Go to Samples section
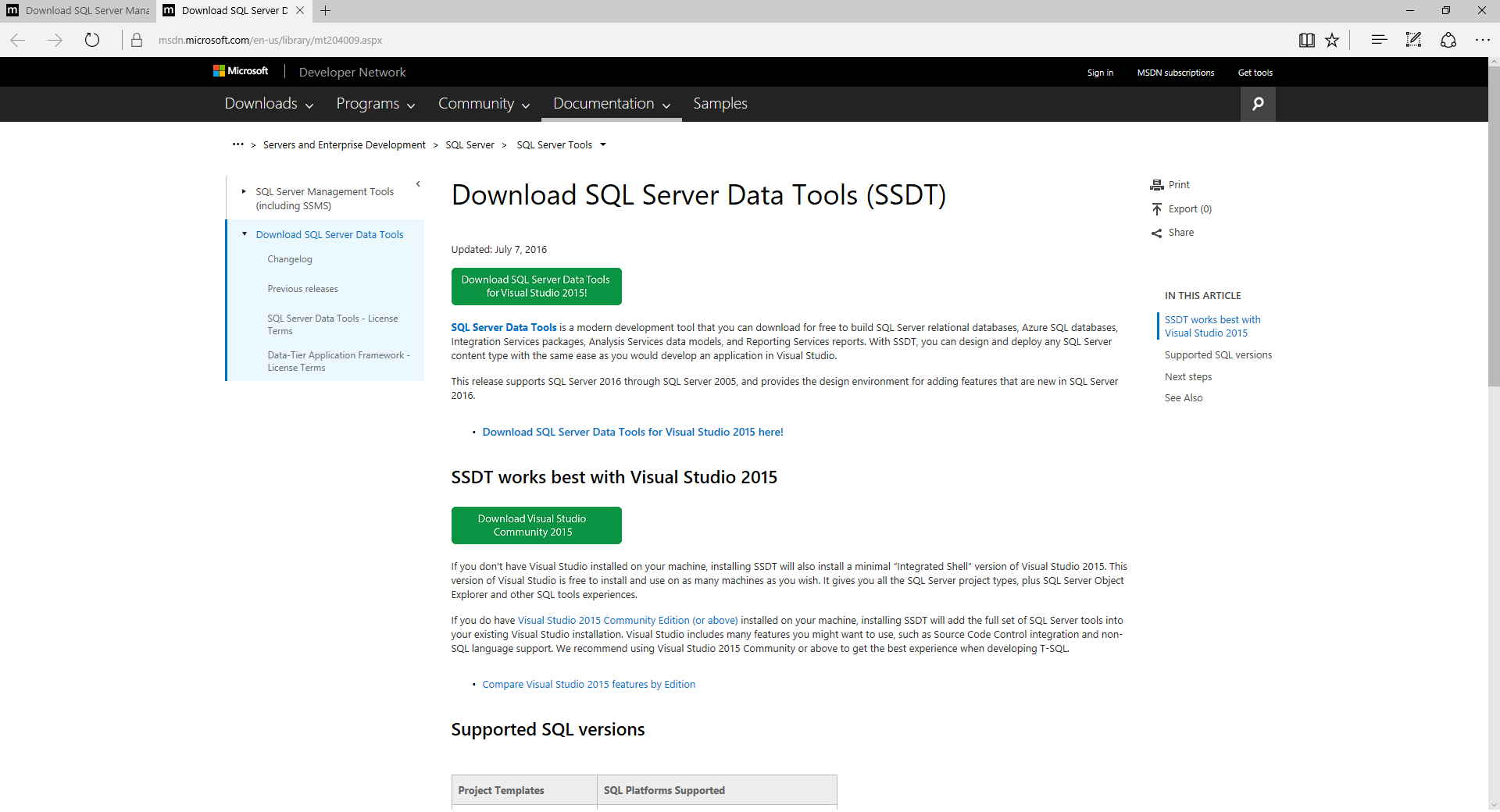This screenshot has width=1500, height=812. [x=720, y=104]
